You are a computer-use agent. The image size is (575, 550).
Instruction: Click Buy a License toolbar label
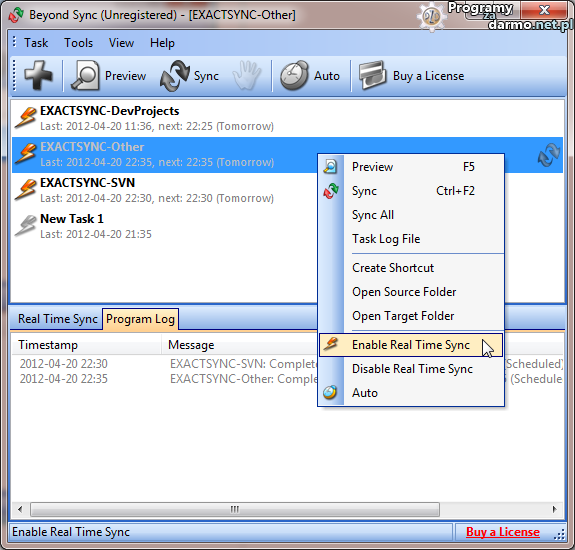point(428,76)
